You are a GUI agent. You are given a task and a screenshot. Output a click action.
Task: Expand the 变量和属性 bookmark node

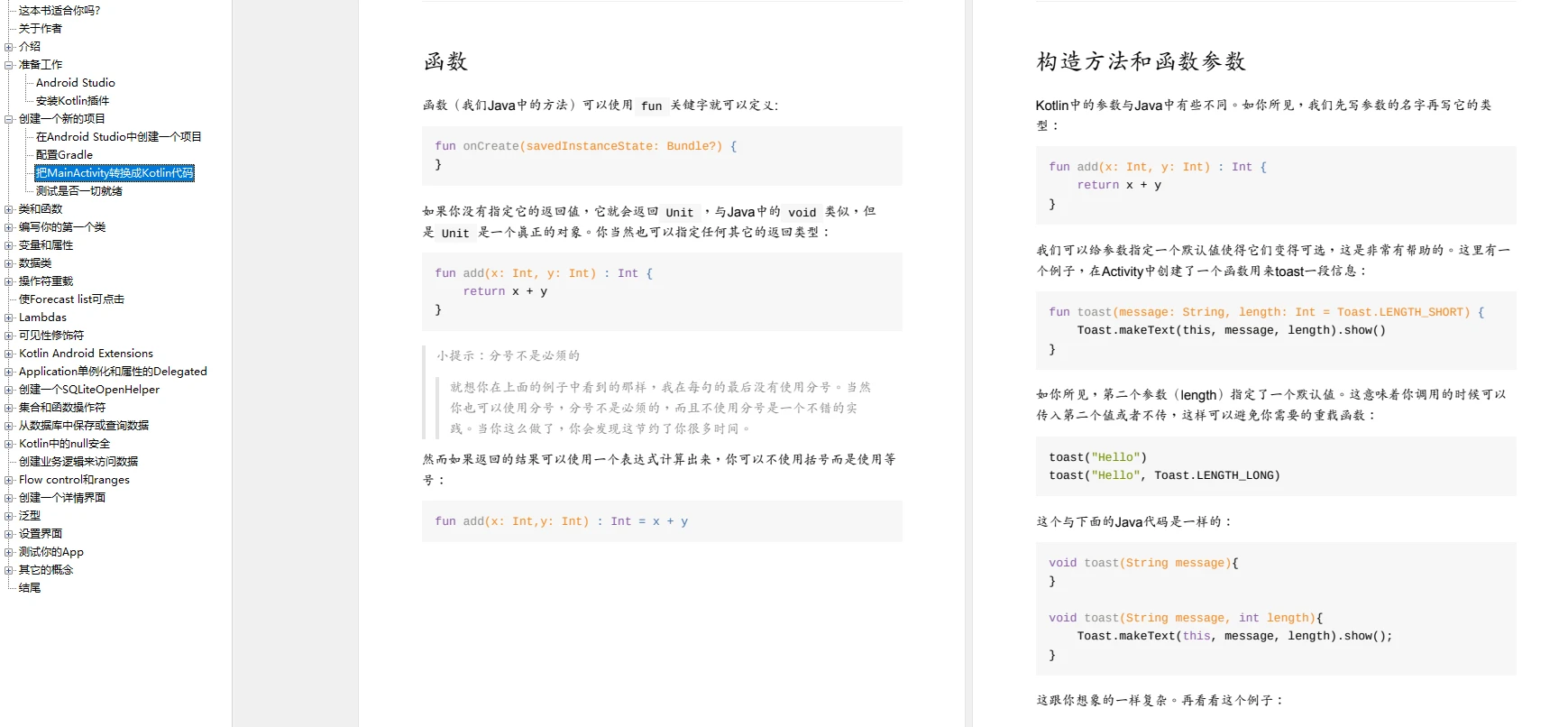(9, 245)
